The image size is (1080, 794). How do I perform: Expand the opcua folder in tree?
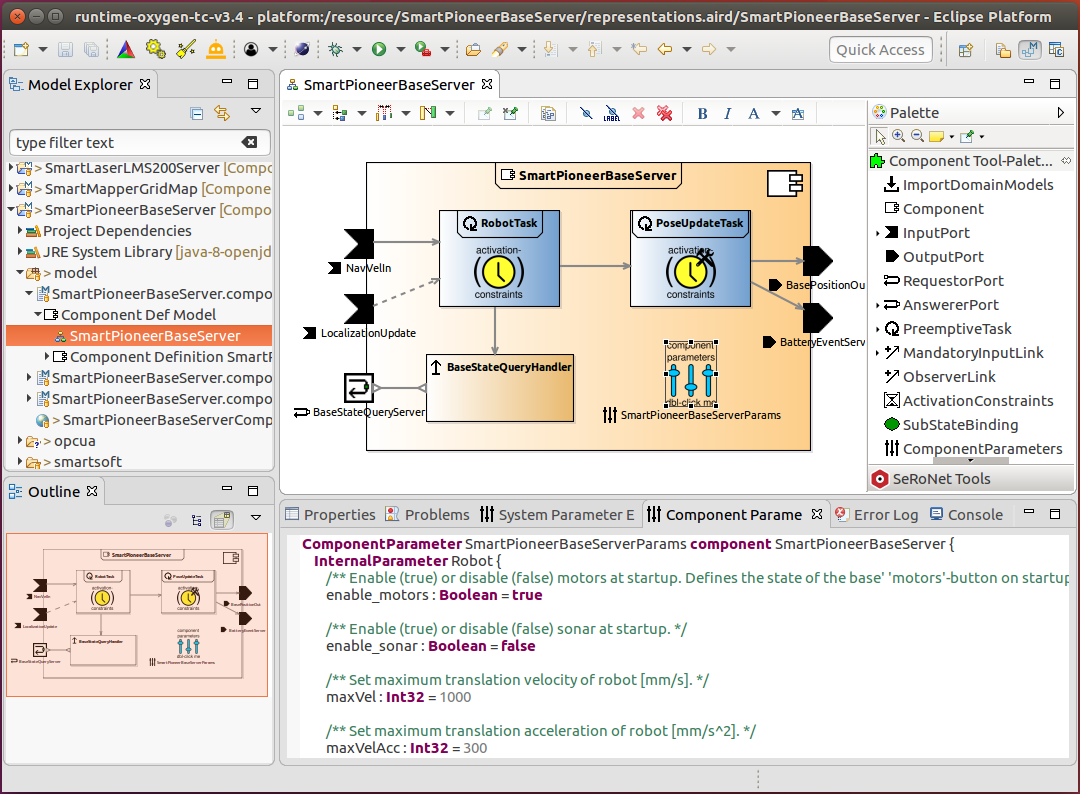[x=21, y=441]
